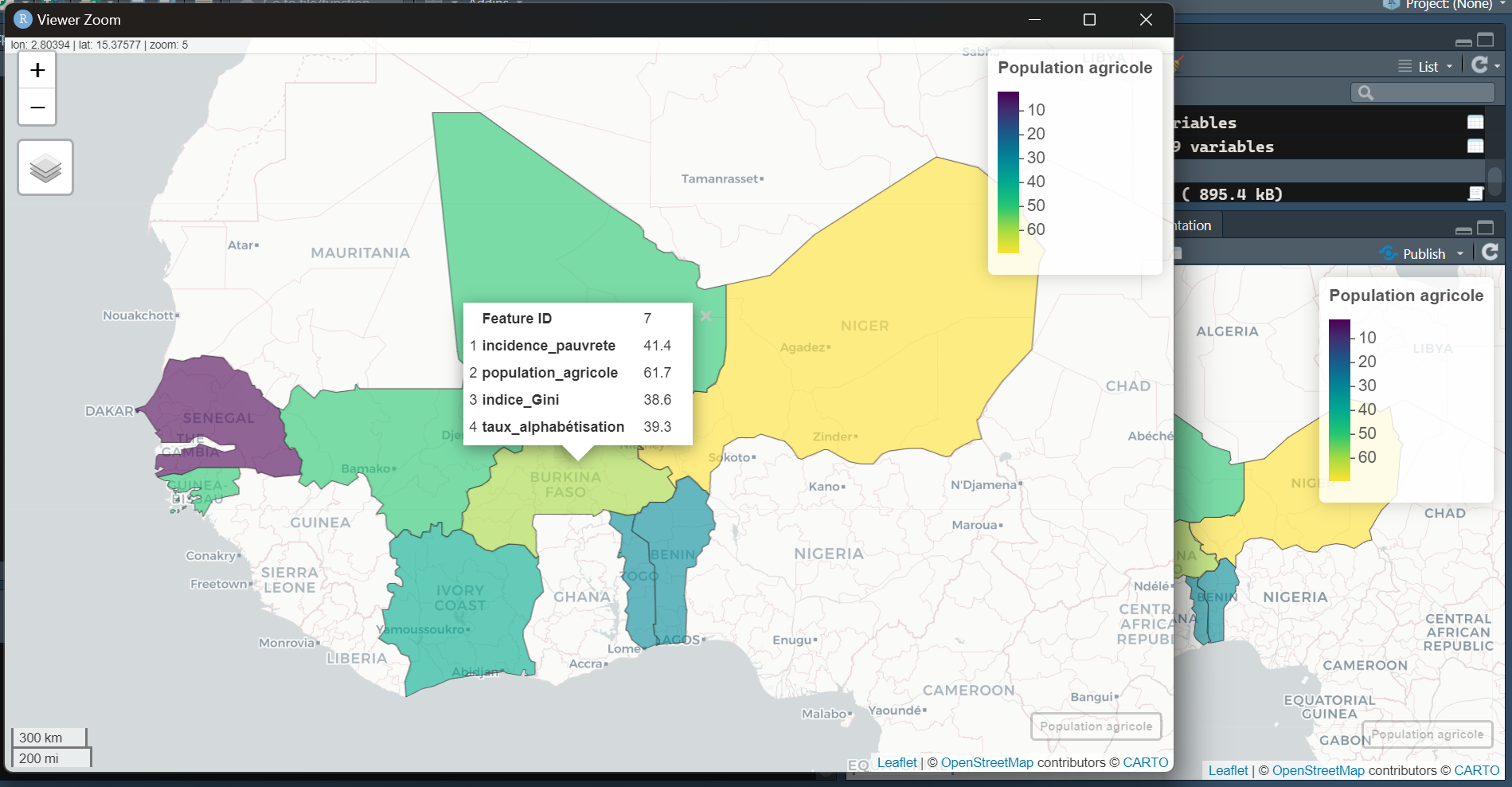1512x787 pixels.
Task: Click the Environment refresh icon
Action: pyautogui.click(x=1479, y=65)
